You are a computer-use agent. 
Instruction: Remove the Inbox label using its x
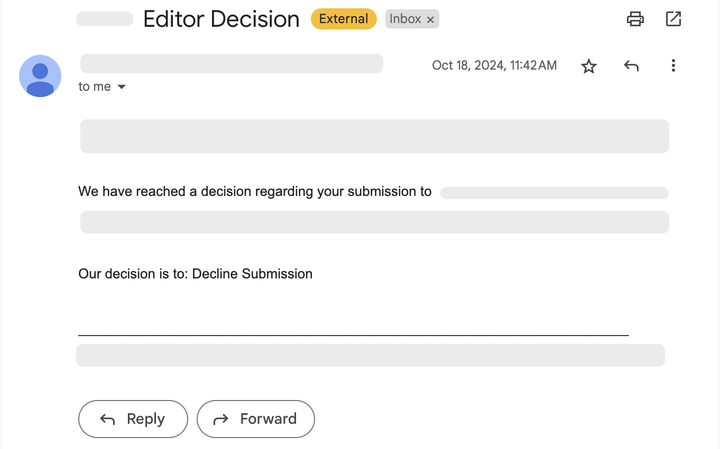tap(431, 20)
